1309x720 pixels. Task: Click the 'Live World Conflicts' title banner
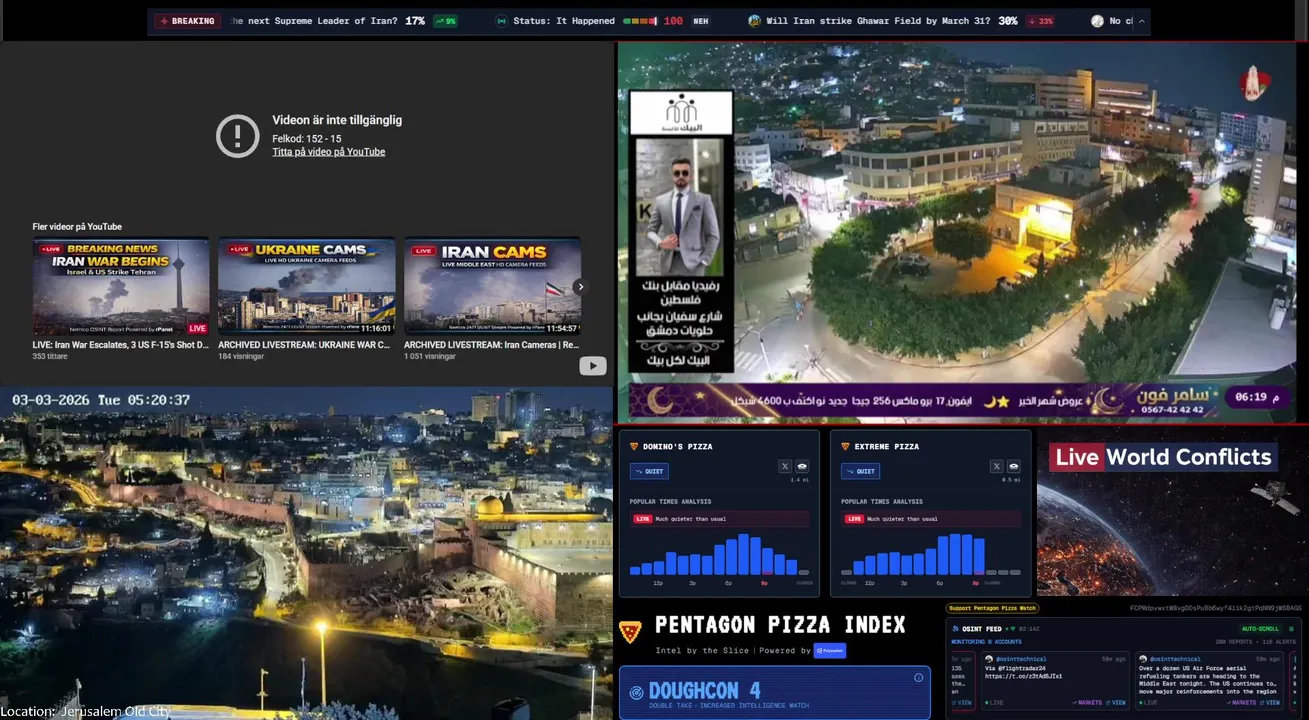[1163, 457]
